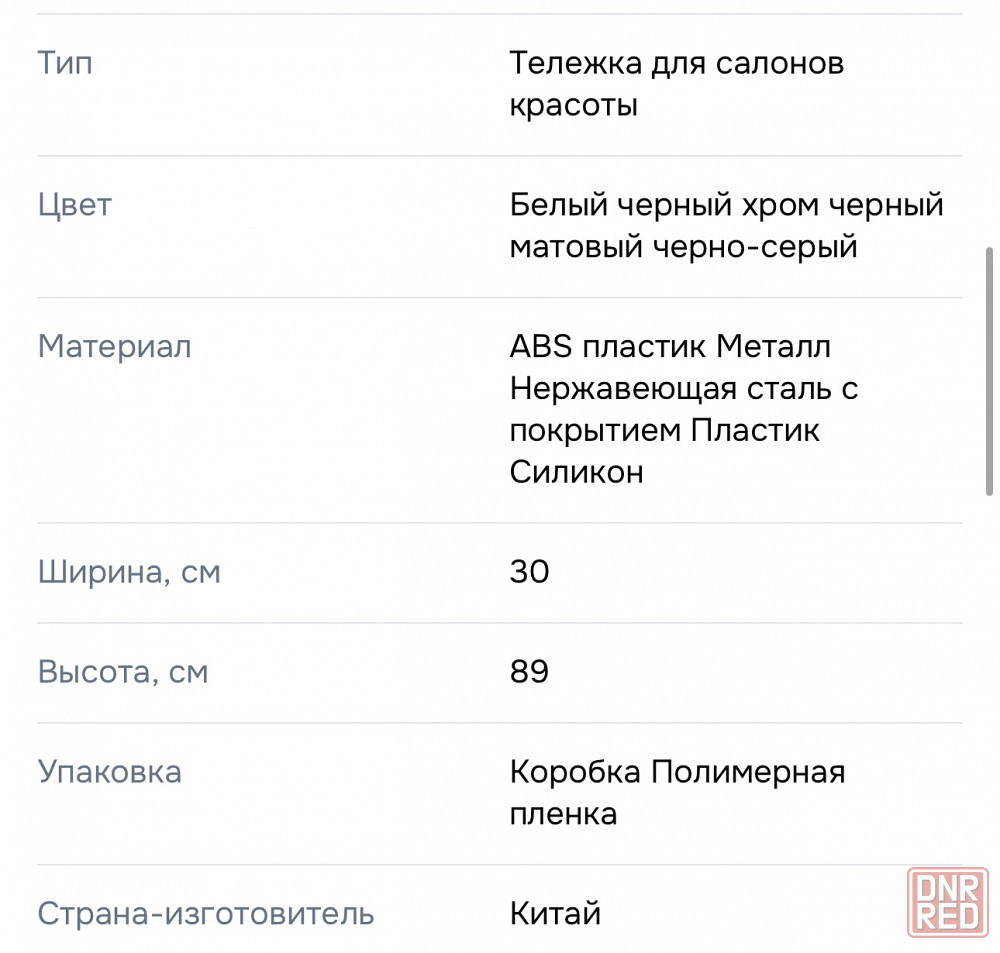Click the width value 30
The width and height of the screenshot is (1000, 953).
point(529,572)
